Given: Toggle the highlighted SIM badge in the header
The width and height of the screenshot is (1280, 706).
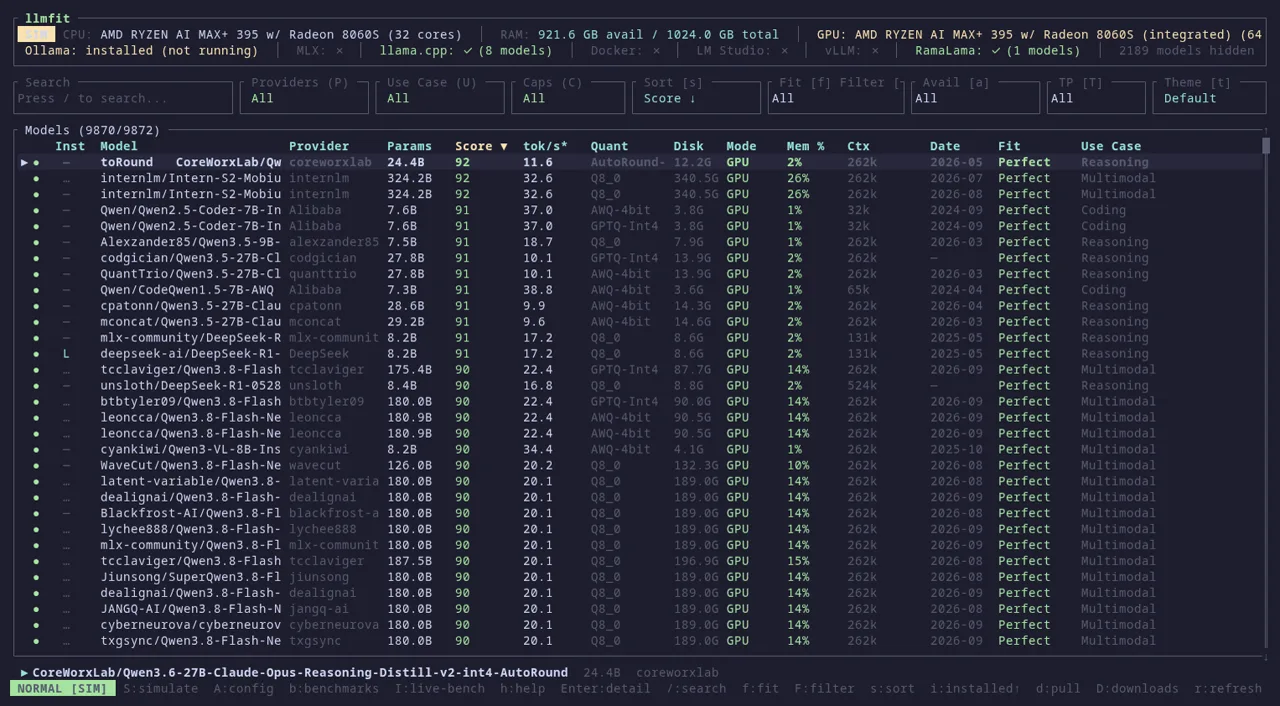Looking at the screenshot, I should click(x=34, y=34).
